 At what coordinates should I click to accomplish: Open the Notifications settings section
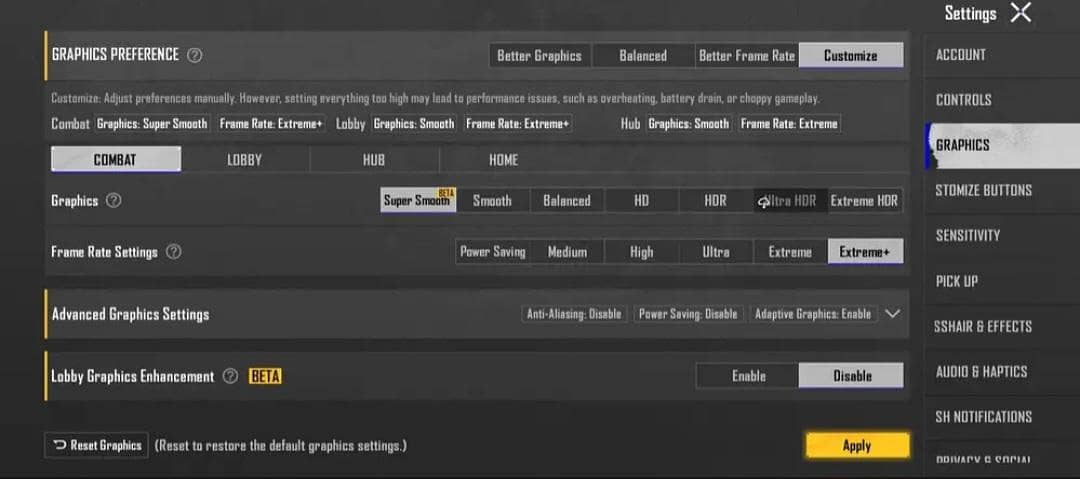pos(984,417)
